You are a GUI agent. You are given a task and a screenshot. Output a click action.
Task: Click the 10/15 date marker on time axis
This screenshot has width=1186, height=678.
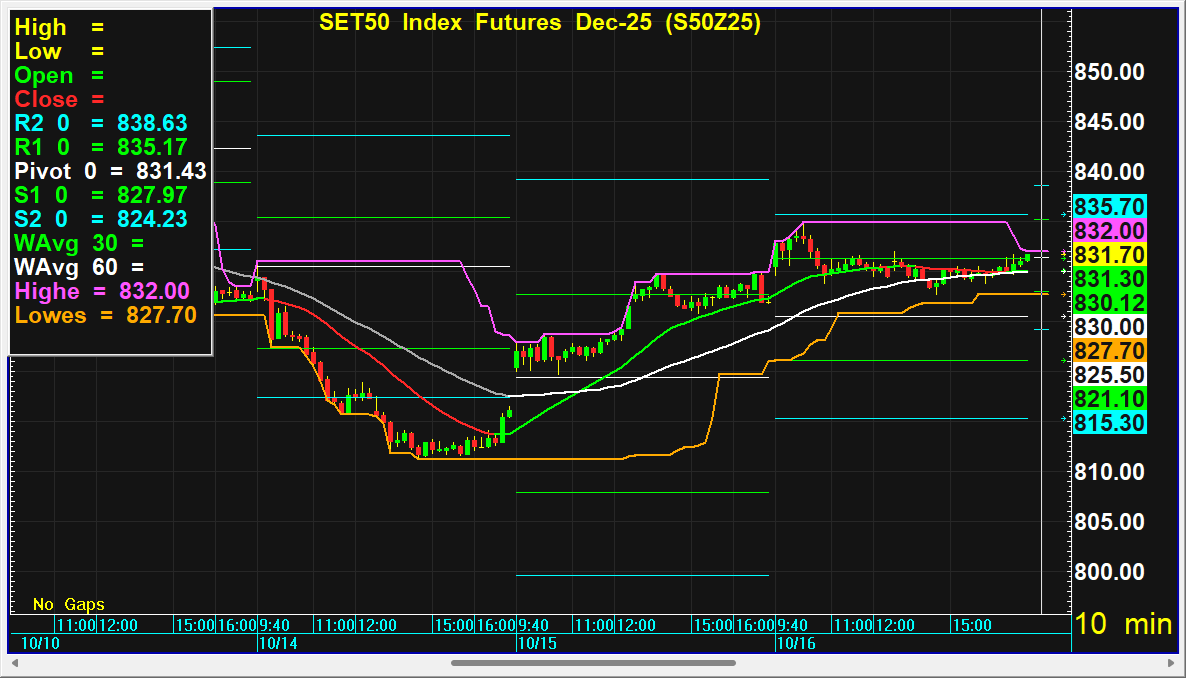(x=535, y=643)
